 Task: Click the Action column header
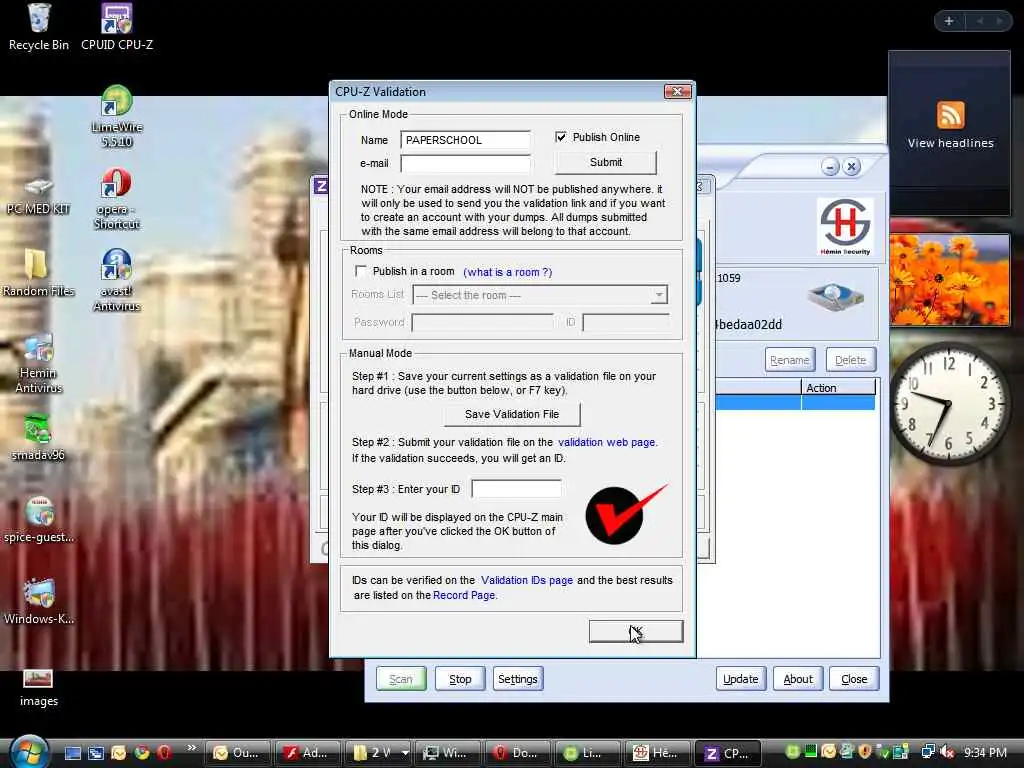(x=838, y=388)
